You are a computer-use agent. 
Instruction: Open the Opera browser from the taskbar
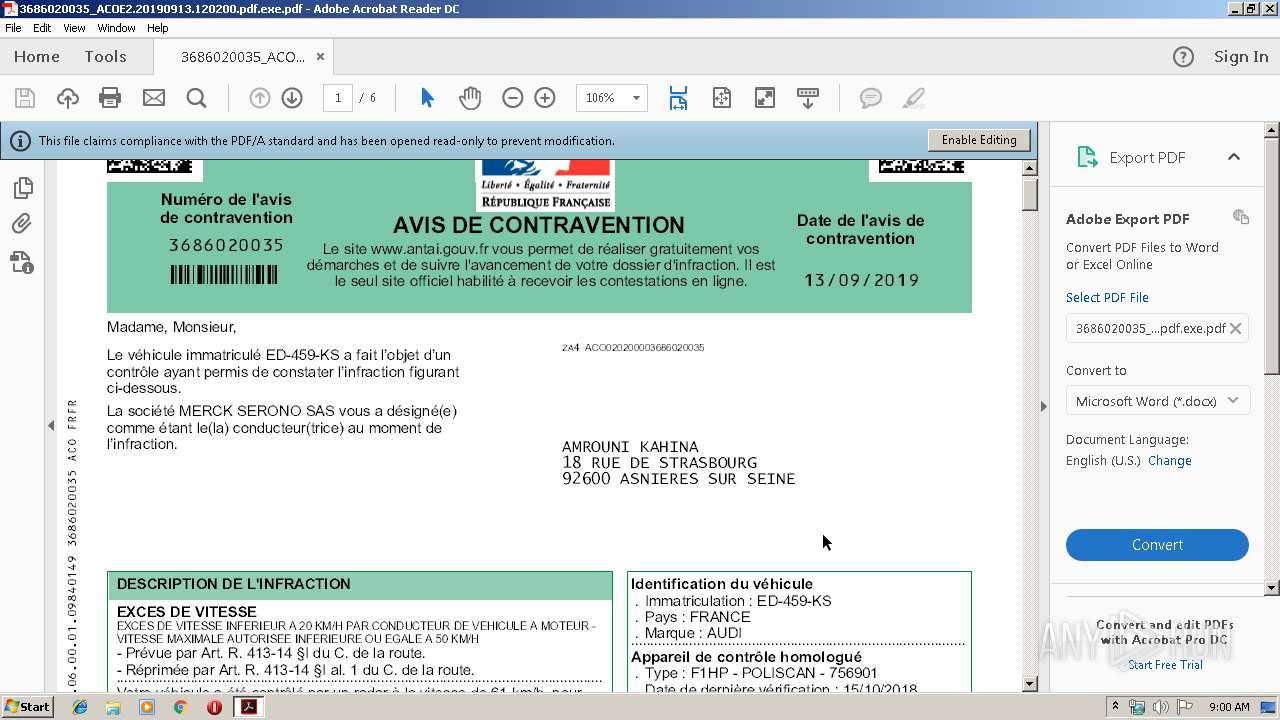pyautogui.click(x=214, y=707)
